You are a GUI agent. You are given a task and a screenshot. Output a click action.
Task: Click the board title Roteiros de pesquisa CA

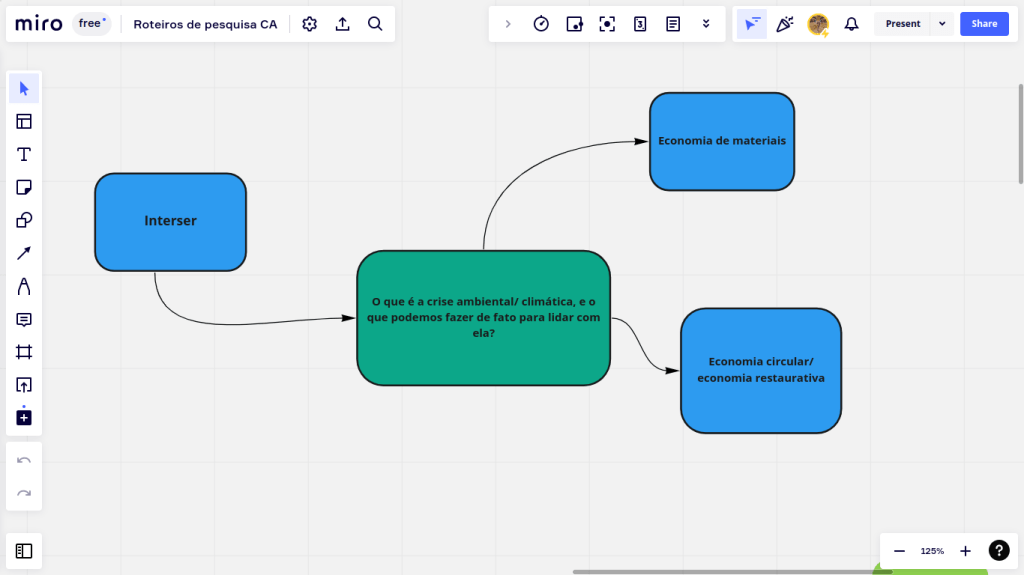tap(205, 24)
